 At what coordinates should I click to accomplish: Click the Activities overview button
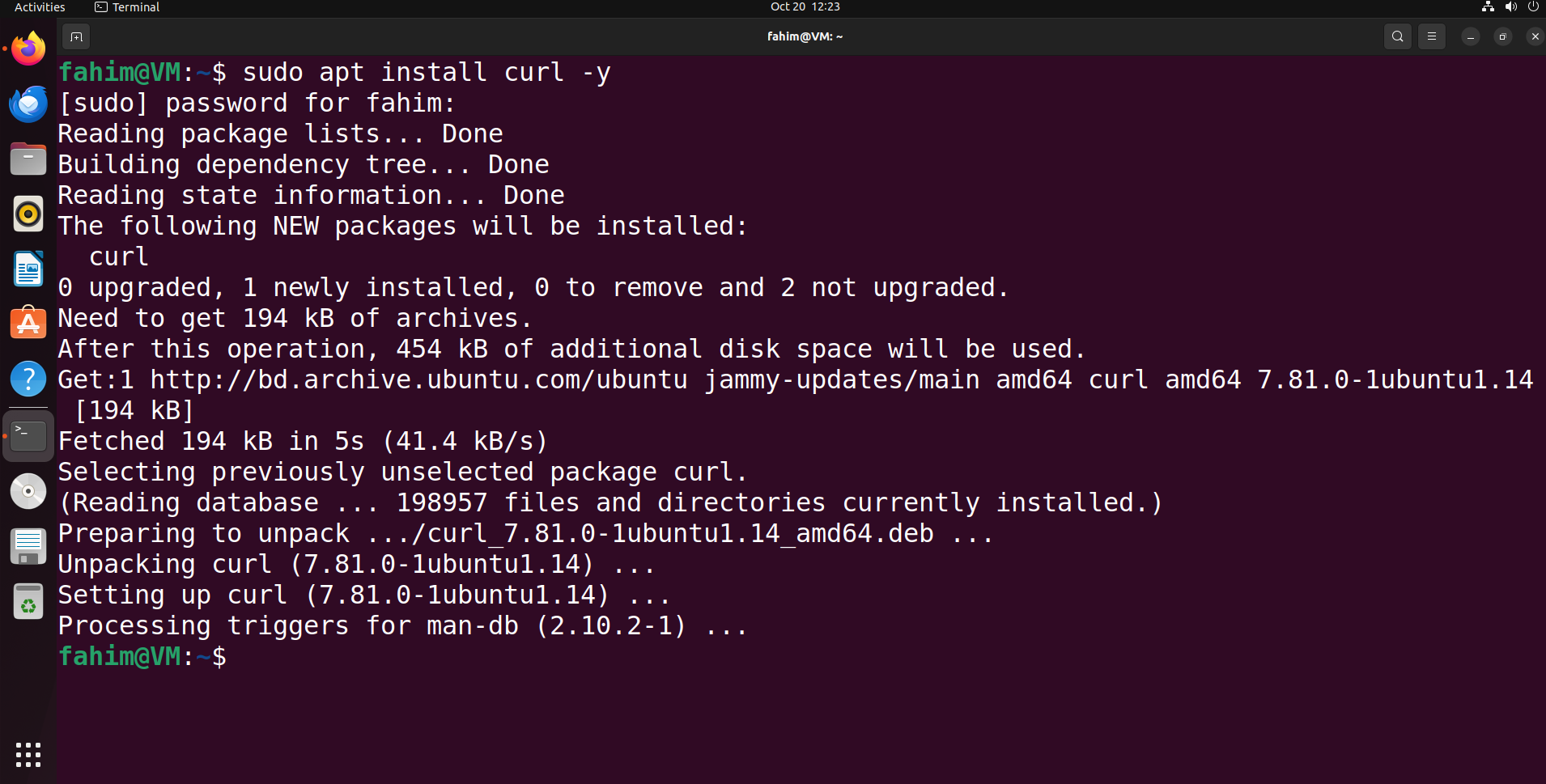[x=40, y=7]
